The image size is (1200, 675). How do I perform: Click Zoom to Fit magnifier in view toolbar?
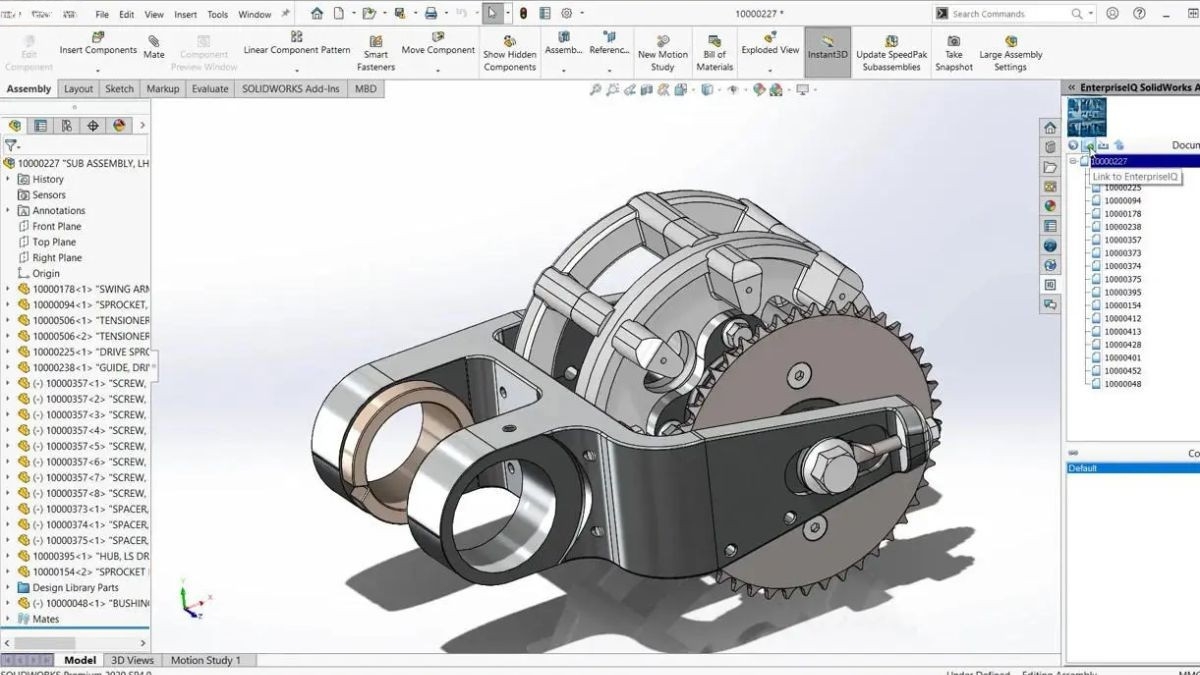pos(596,89)
